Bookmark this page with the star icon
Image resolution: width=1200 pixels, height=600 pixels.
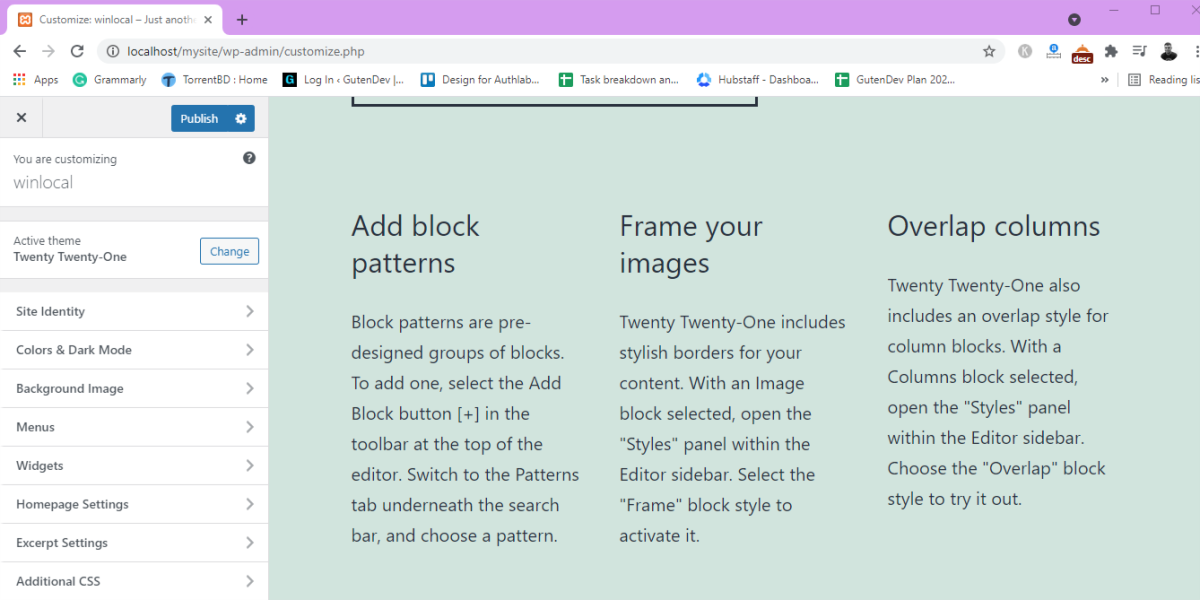coord(989,51)
